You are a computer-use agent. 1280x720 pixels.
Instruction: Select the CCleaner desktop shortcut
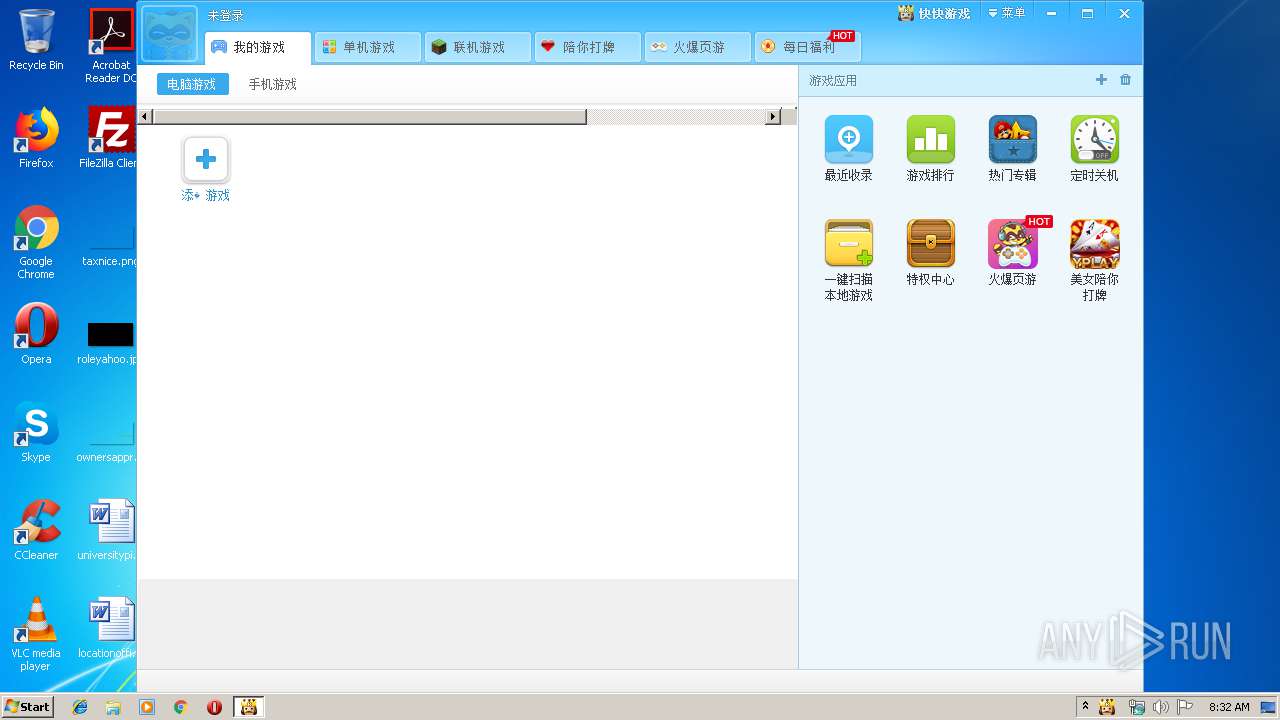(36, 530)
